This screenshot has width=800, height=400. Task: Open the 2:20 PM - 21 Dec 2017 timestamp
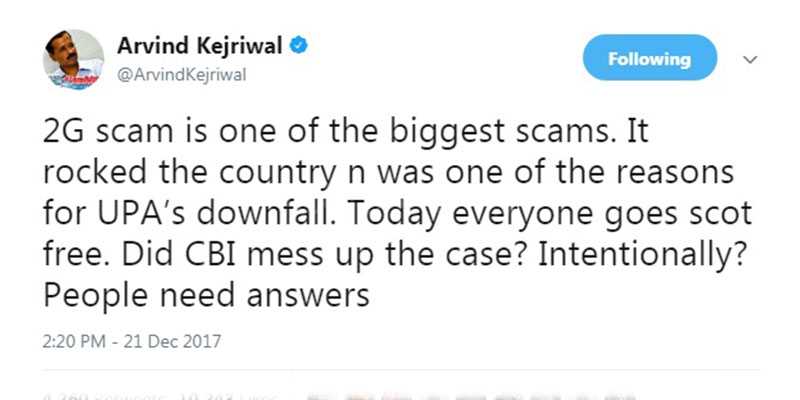[132, 341]
